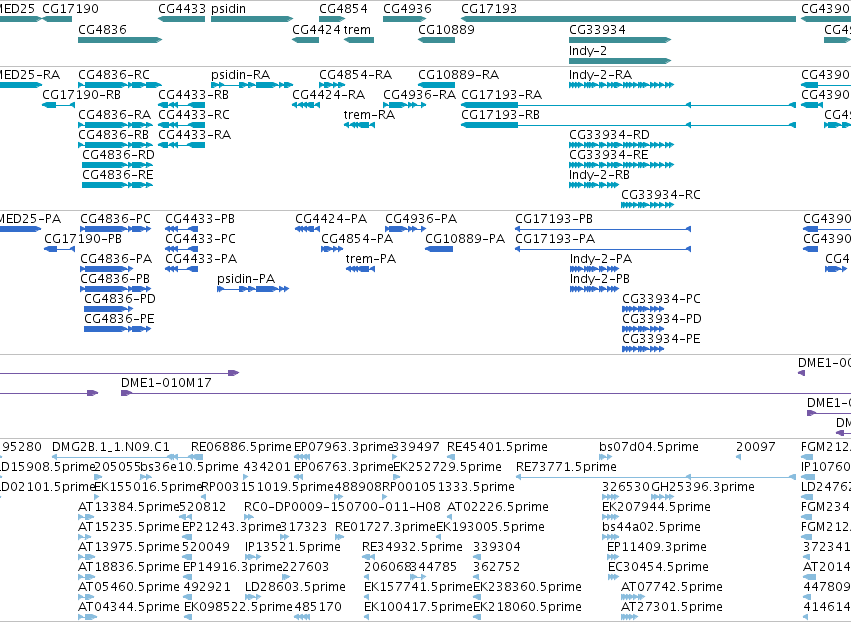851x622 pixels.
Task: Click the CG4836-PD protein feature
Action: coord(108,309)
